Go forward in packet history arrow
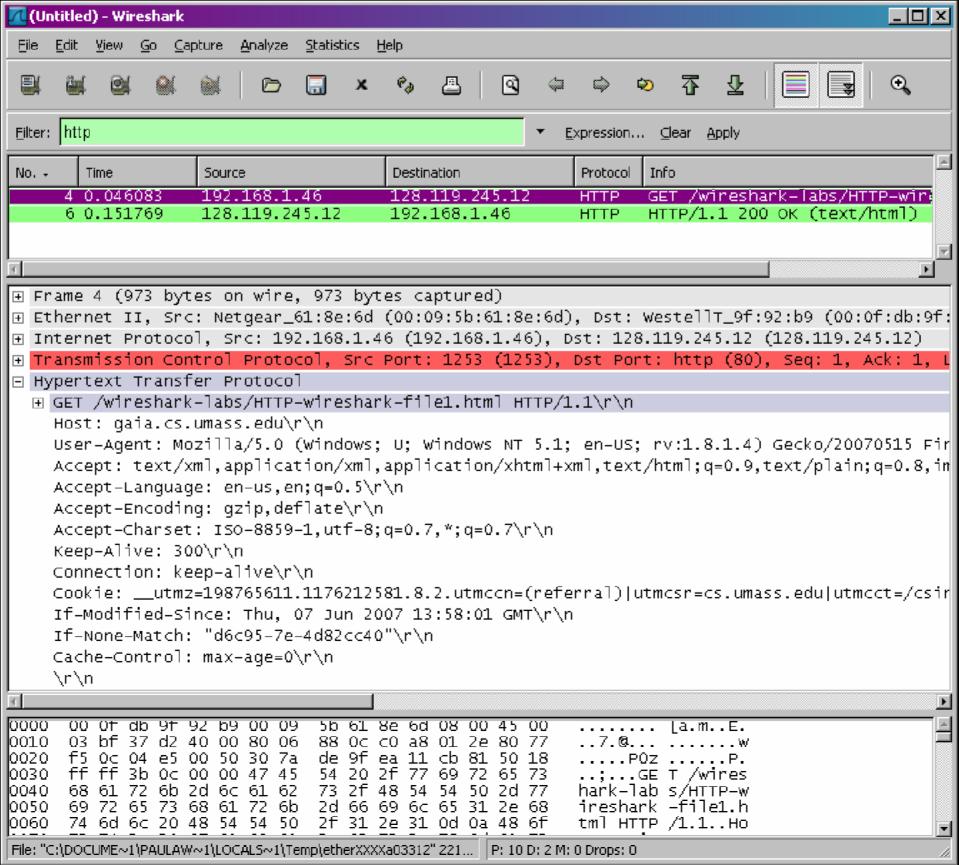This screenshot has height=865, width=959. [601, 85]
